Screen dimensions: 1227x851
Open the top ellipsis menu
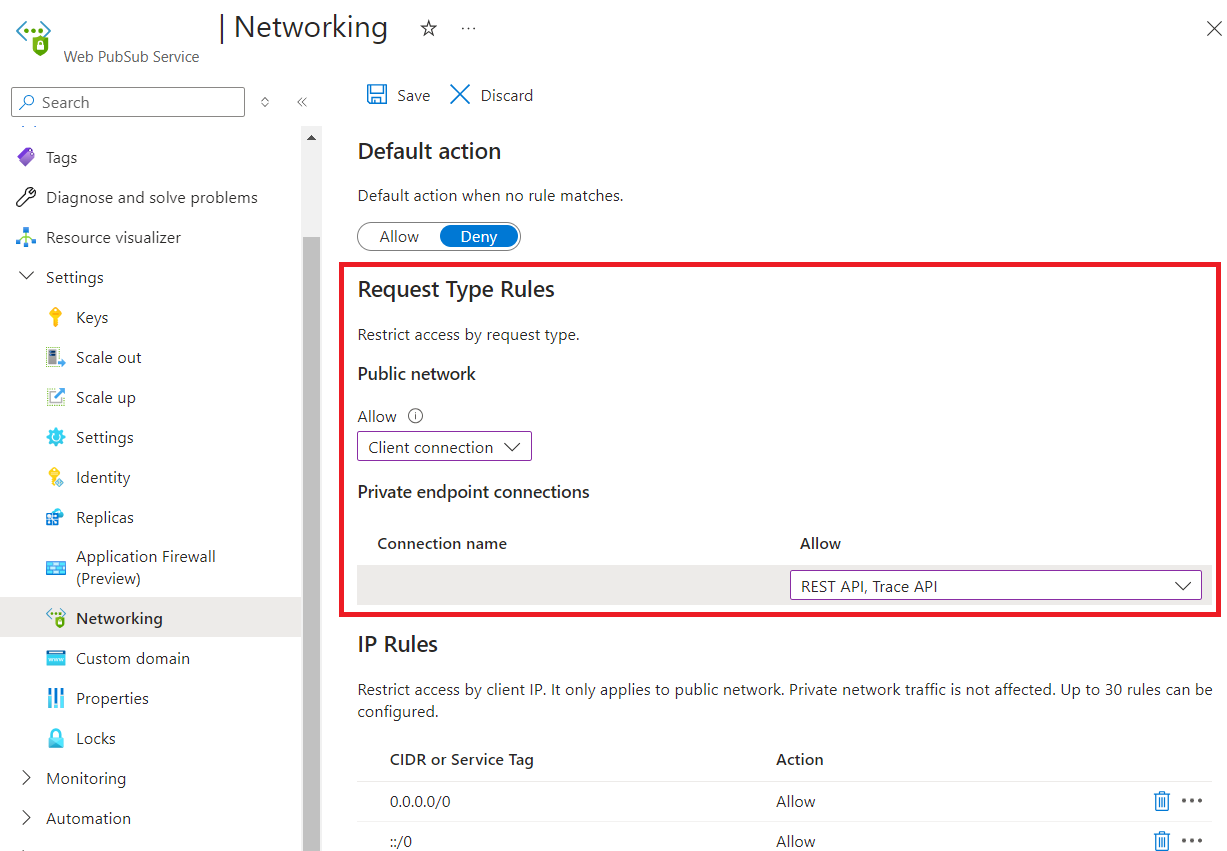[468, 28]
